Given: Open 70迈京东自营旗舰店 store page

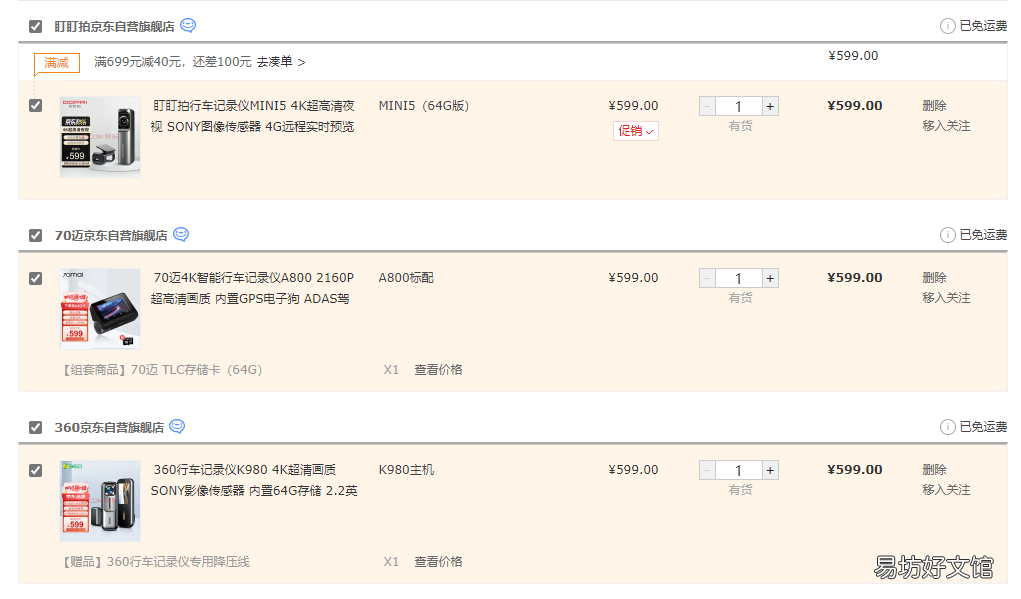Looking at the screenshot, I should coord(111,236).
